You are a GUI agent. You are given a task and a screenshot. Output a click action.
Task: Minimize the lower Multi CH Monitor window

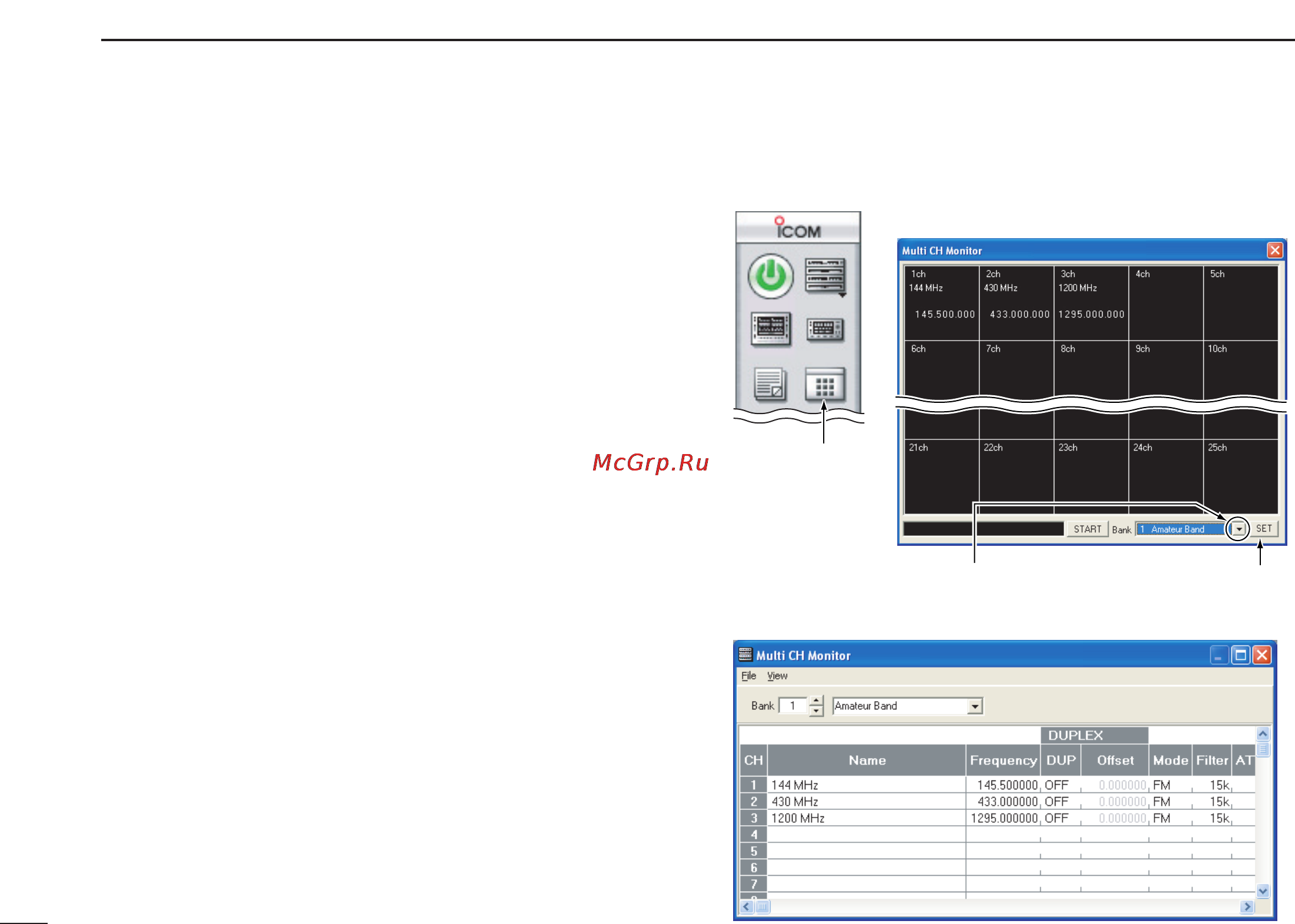click(1219, 655)
